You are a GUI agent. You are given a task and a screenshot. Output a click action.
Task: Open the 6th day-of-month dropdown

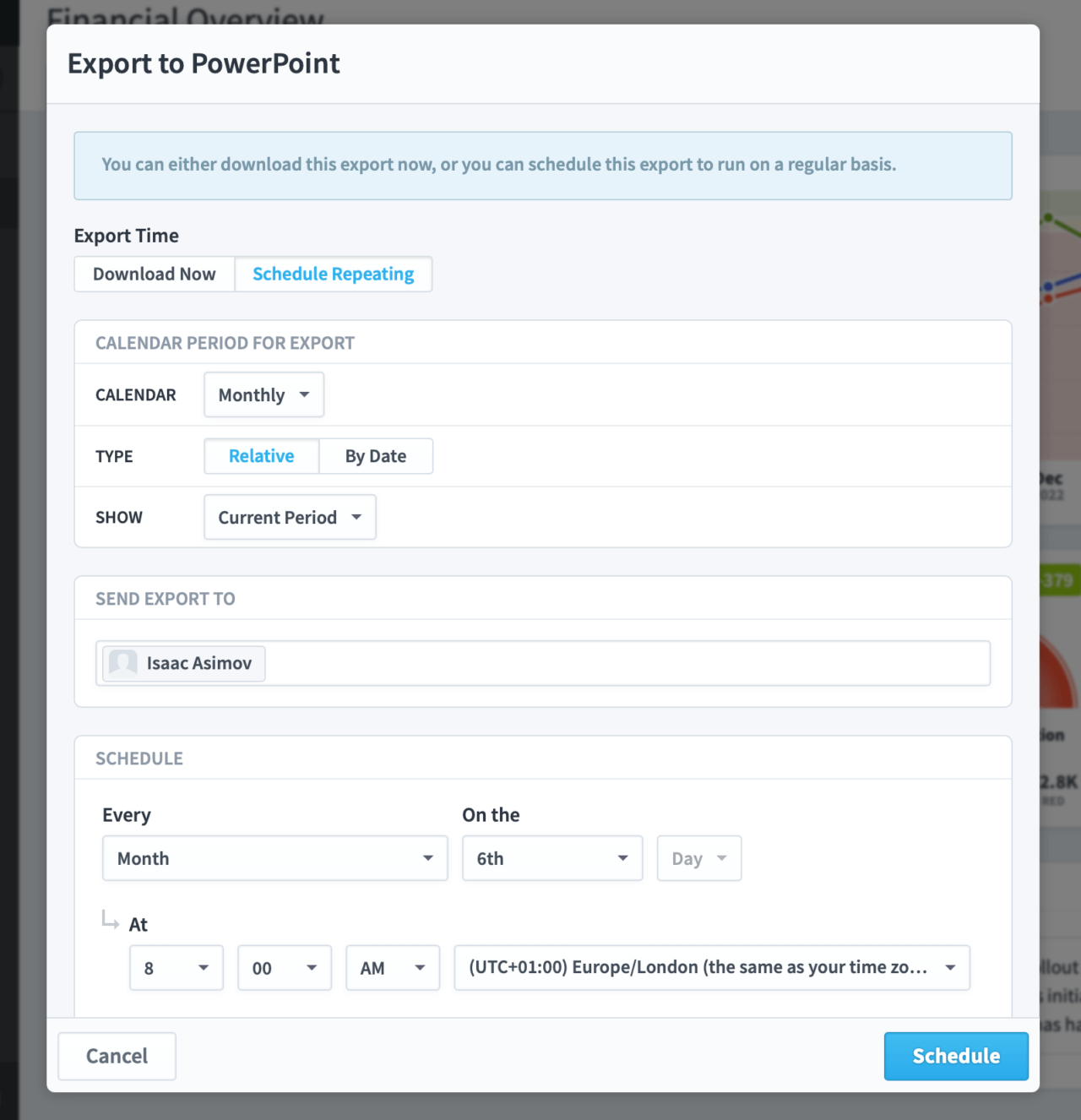[622, 858]
